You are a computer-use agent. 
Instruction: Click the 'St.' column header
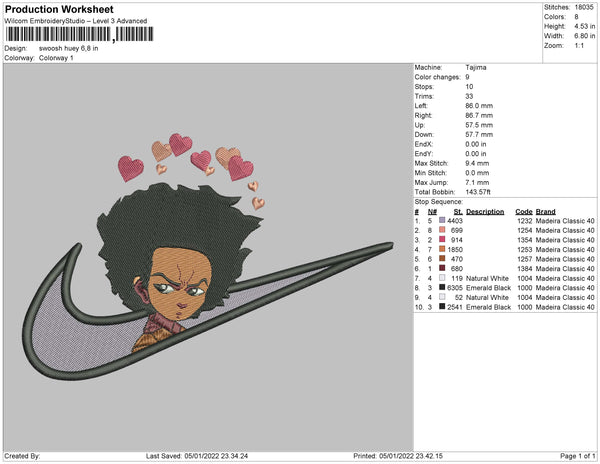tap(458, 212)
